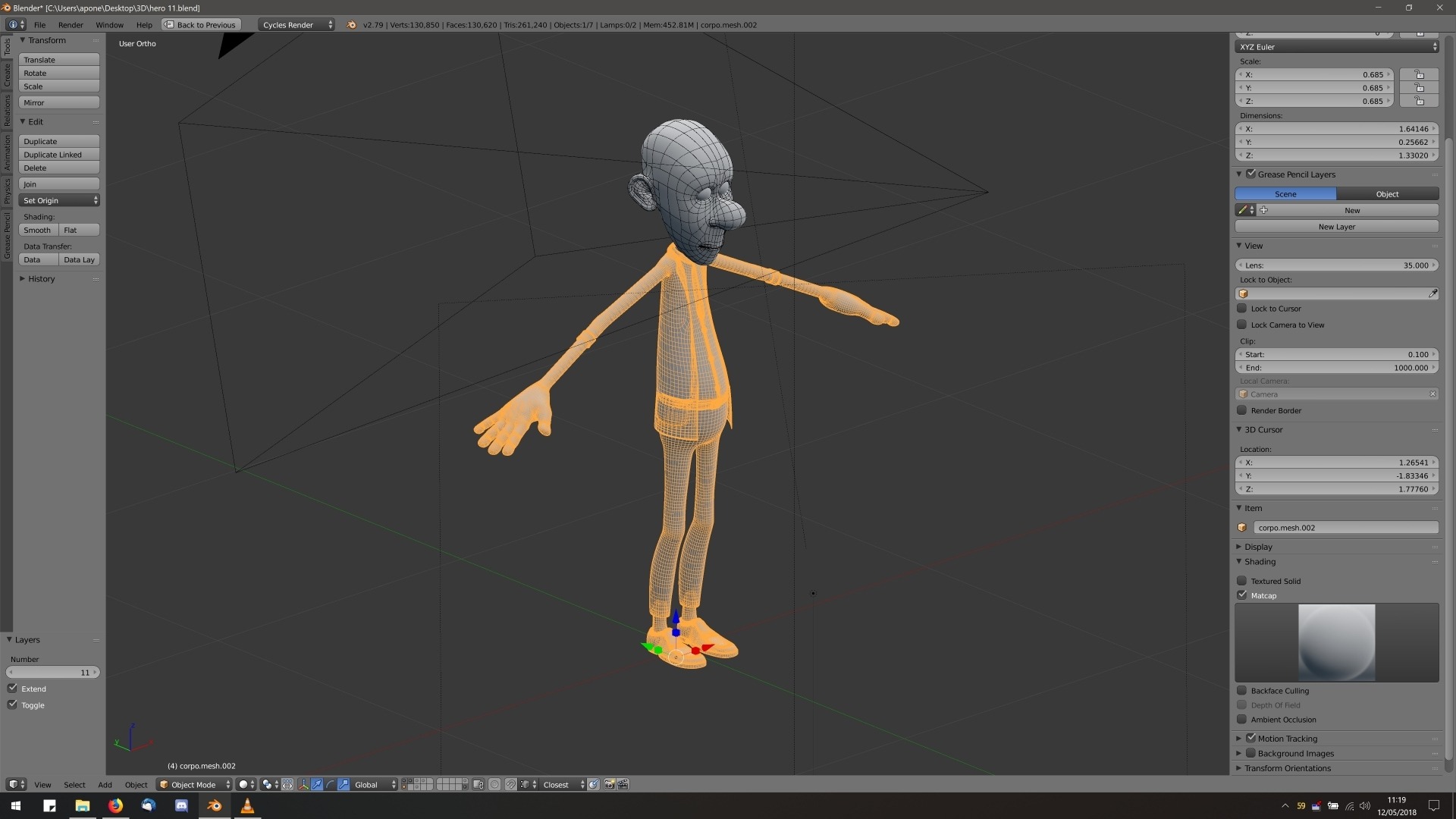This screenshot has width=1456, height=819.
Task: Expand the History panel
Action: click(41, 279)
